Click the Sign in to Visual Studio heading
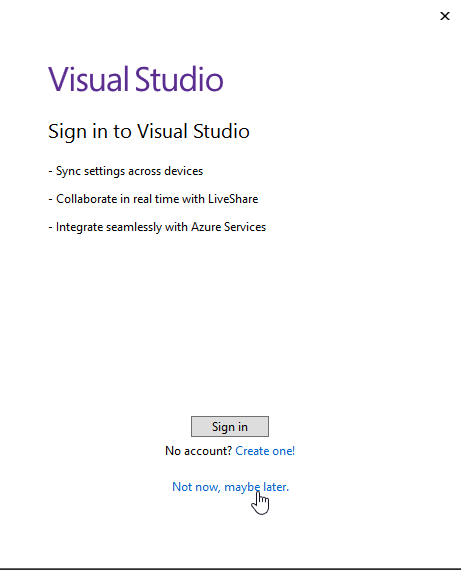 (149, 132)
